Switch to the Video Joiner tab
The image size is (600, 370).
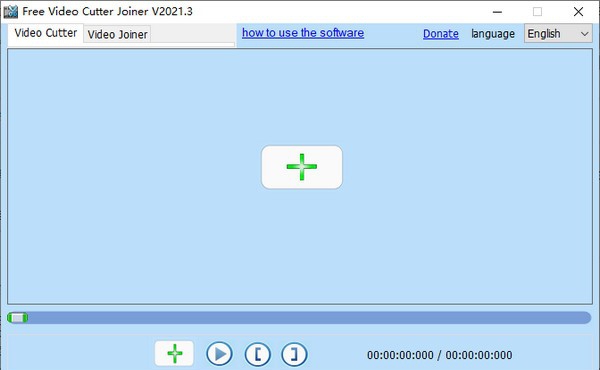click(x=117, y=34)
